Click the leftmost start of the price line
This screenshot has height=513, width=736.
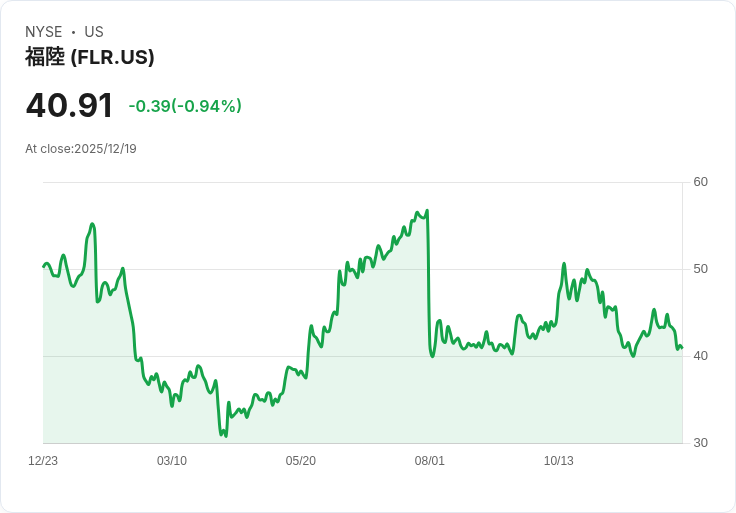click(x=44, y=266)
